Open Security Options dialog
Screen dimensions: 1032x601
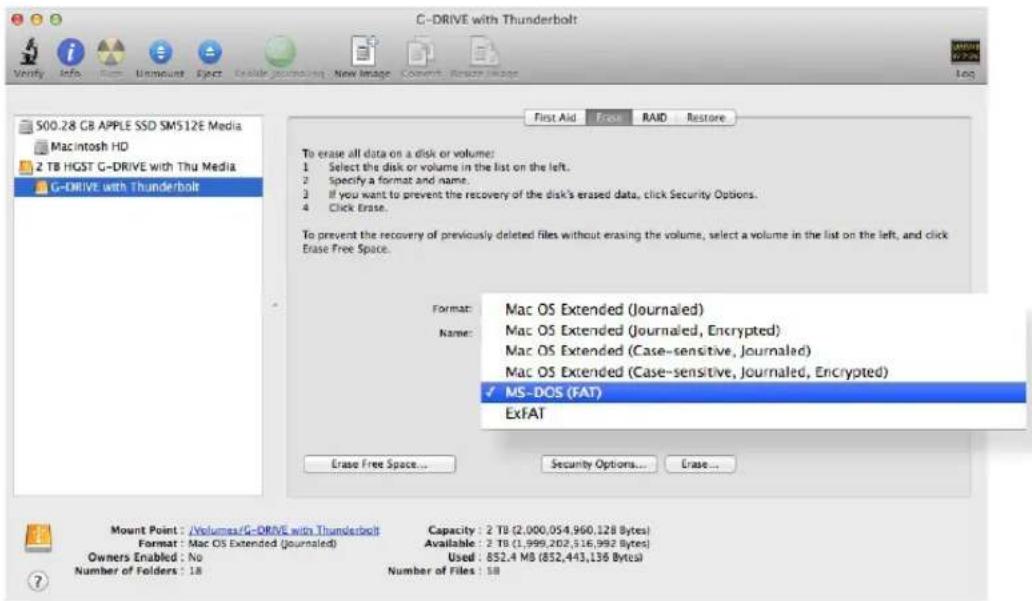pos(598,464)
